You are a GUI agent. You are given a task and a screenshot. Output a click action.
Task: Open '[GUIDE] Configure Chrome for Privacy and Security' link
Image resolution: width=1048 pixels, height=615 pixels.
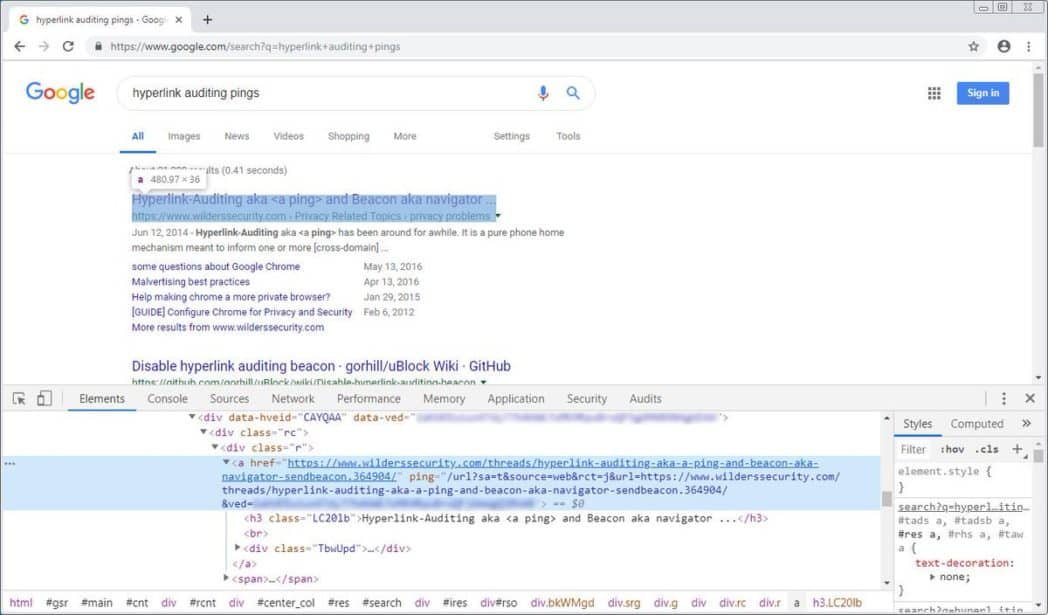(242, 312)
